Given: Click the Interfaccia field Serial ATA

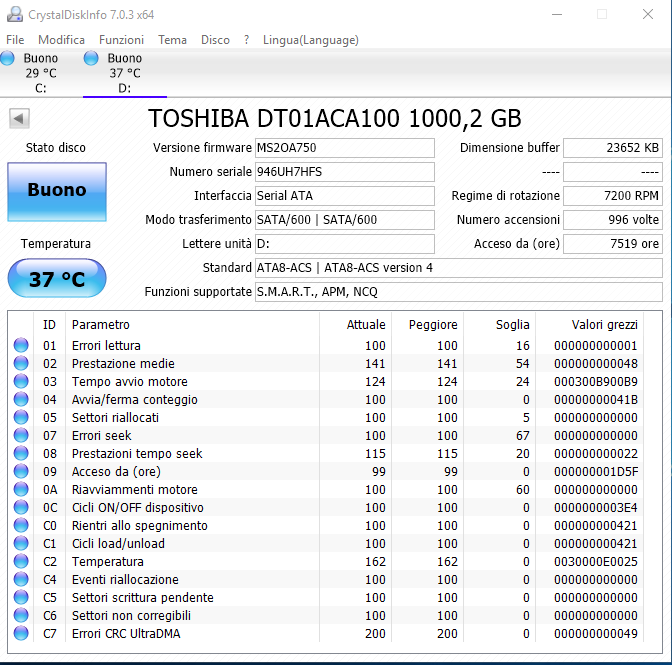Looking at the screenshot, I should click(345, 196).
